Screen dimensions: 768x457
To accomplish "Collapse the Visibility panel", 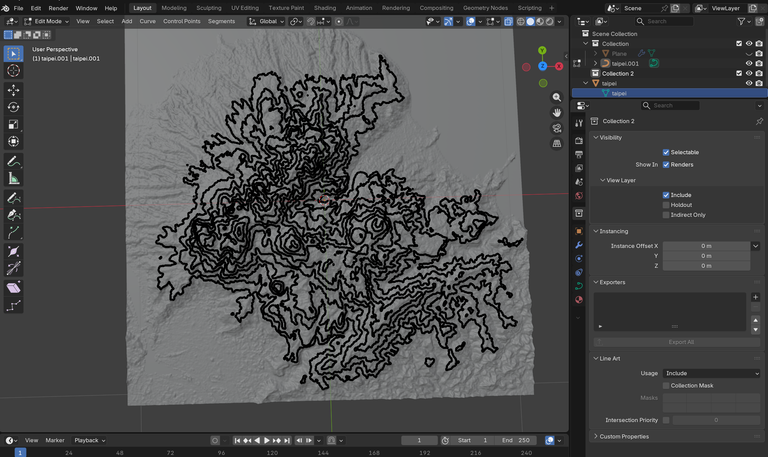I will (x=596, y=138).
